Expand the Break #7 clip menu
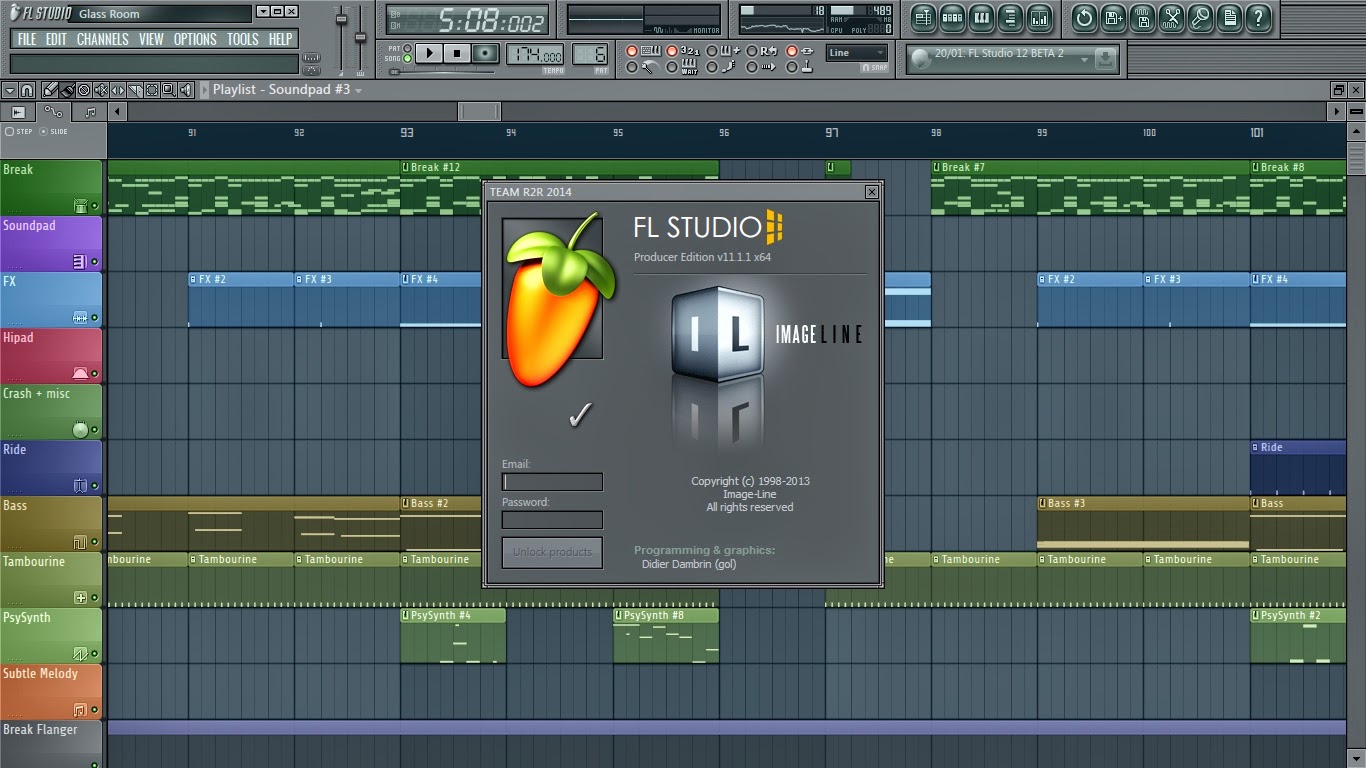 937,167
